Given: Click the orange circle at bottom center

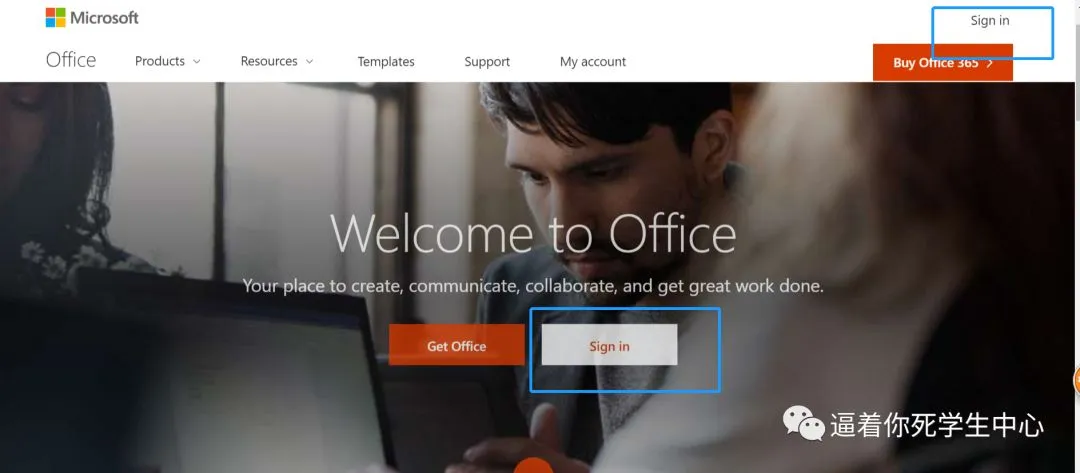Looking at the screenshot, I should tap(533, 465).
